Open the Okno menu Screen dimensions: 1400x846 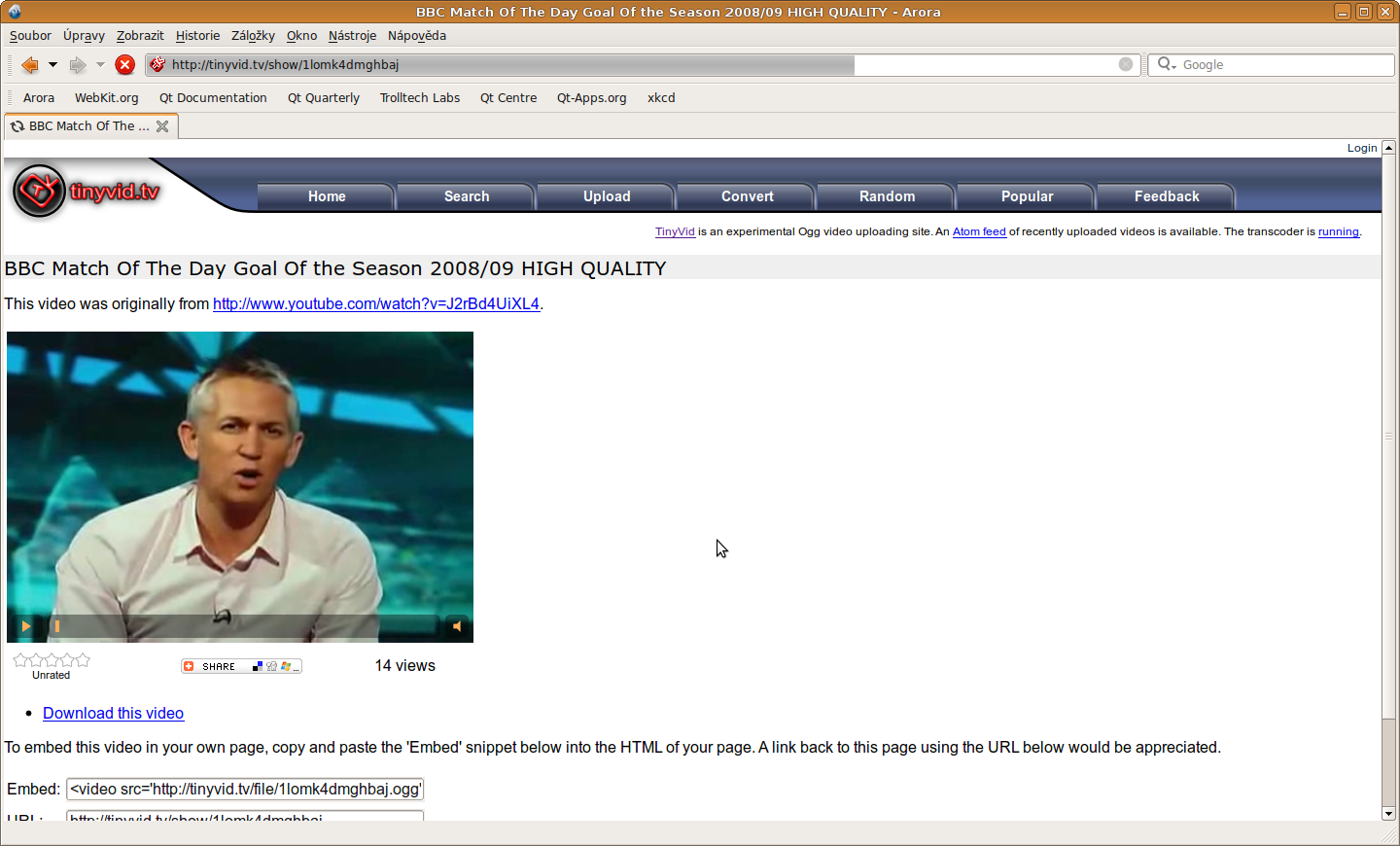point(301,36)
